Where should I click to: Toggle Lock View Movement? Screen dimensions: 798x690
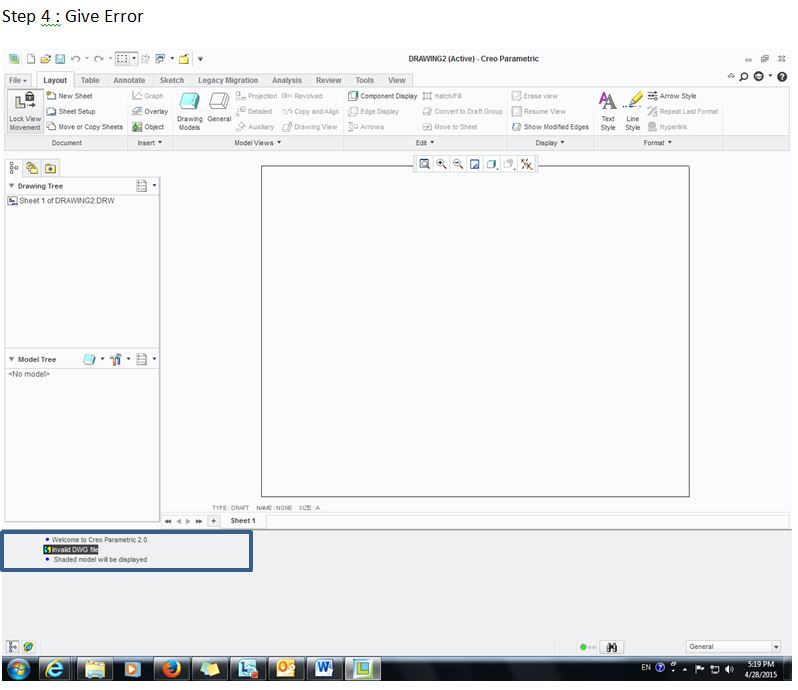pos(25,111)
